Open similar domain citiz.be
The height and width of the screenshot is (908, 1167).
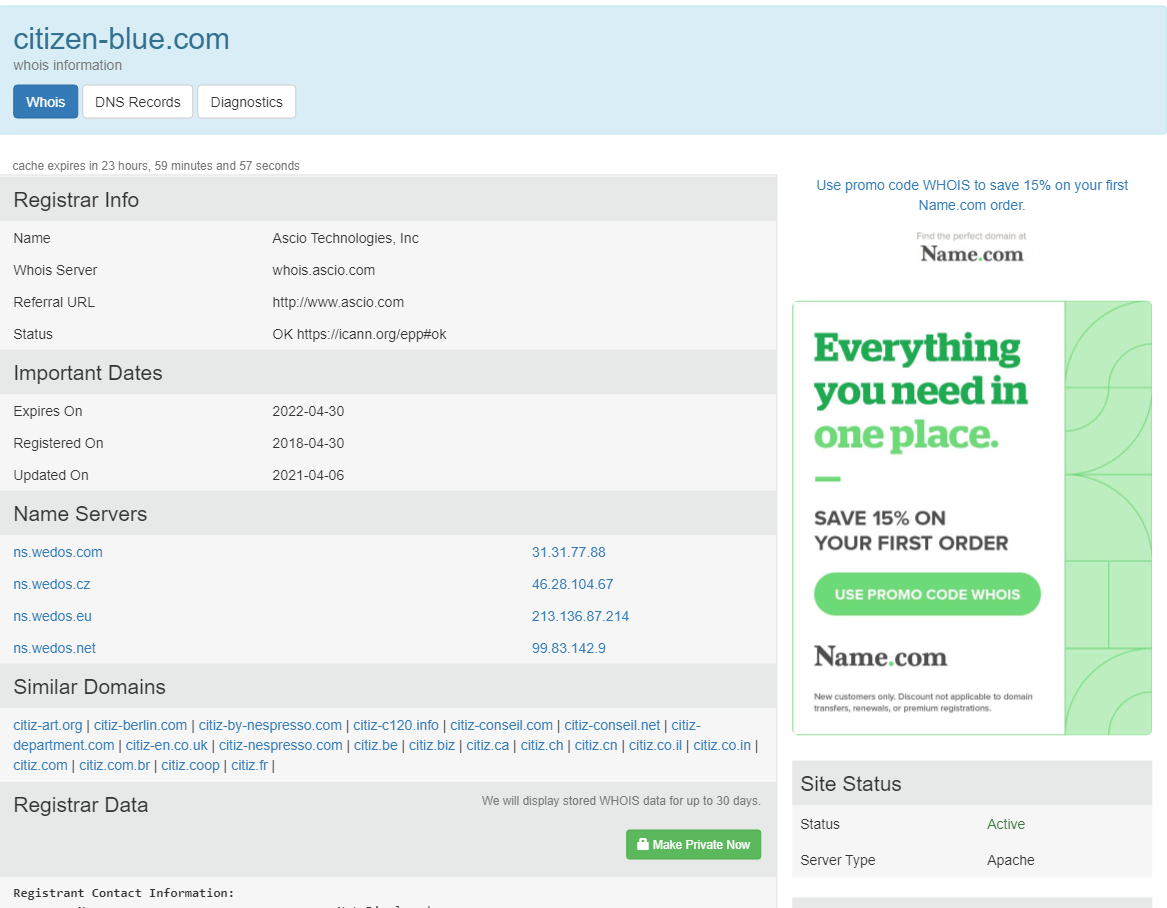pyautogui.click(x=376, y=745)
